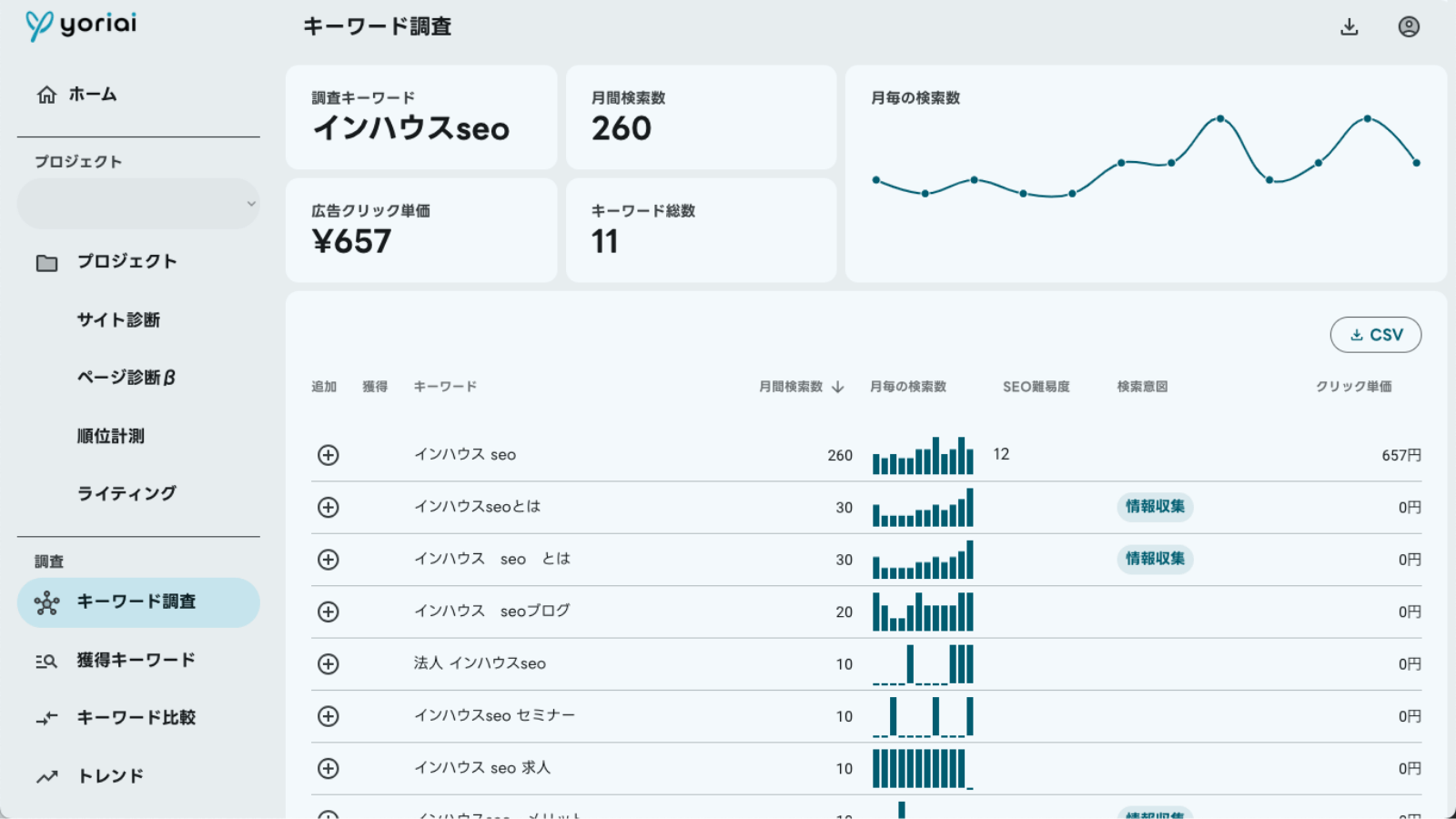Click the download icon in the header
Viewport: 1456px width, 819px height.
pyautogui.click(x=1349, y=27)
